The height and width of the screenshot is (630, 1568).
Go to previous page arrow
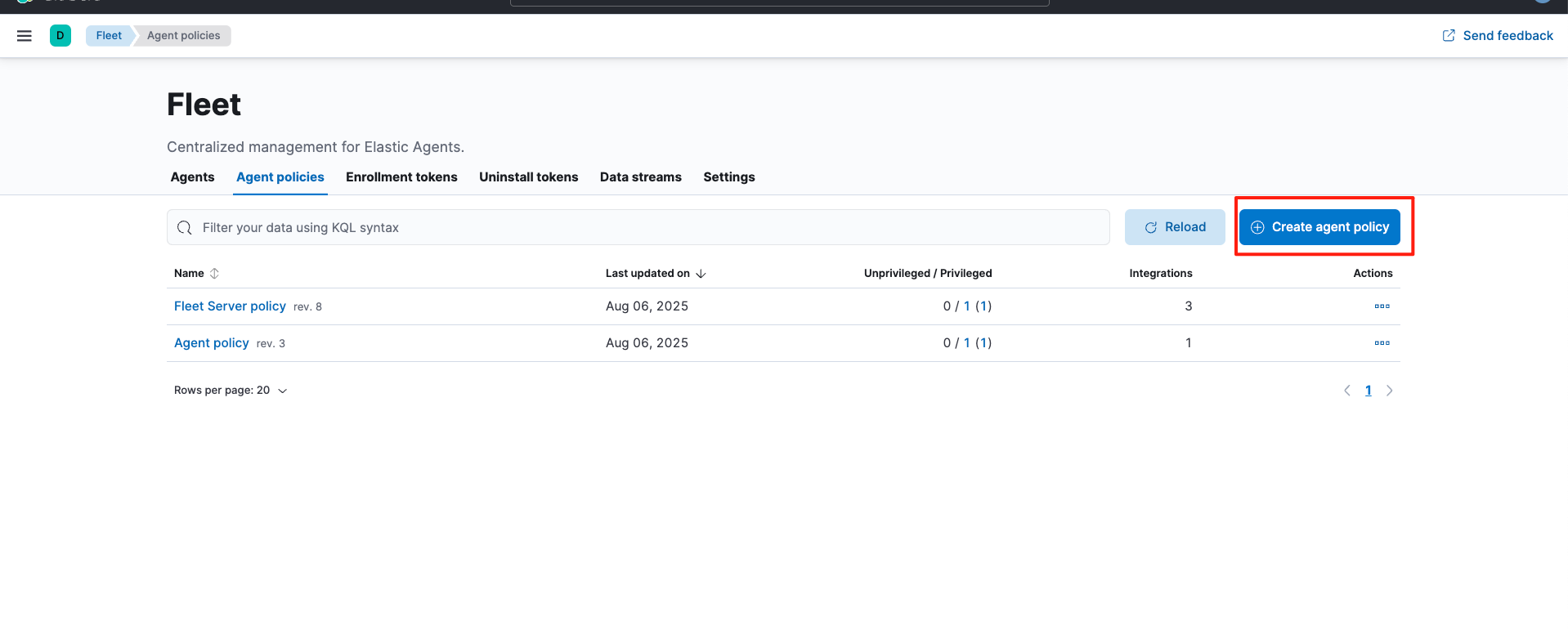pos(1347,391)
